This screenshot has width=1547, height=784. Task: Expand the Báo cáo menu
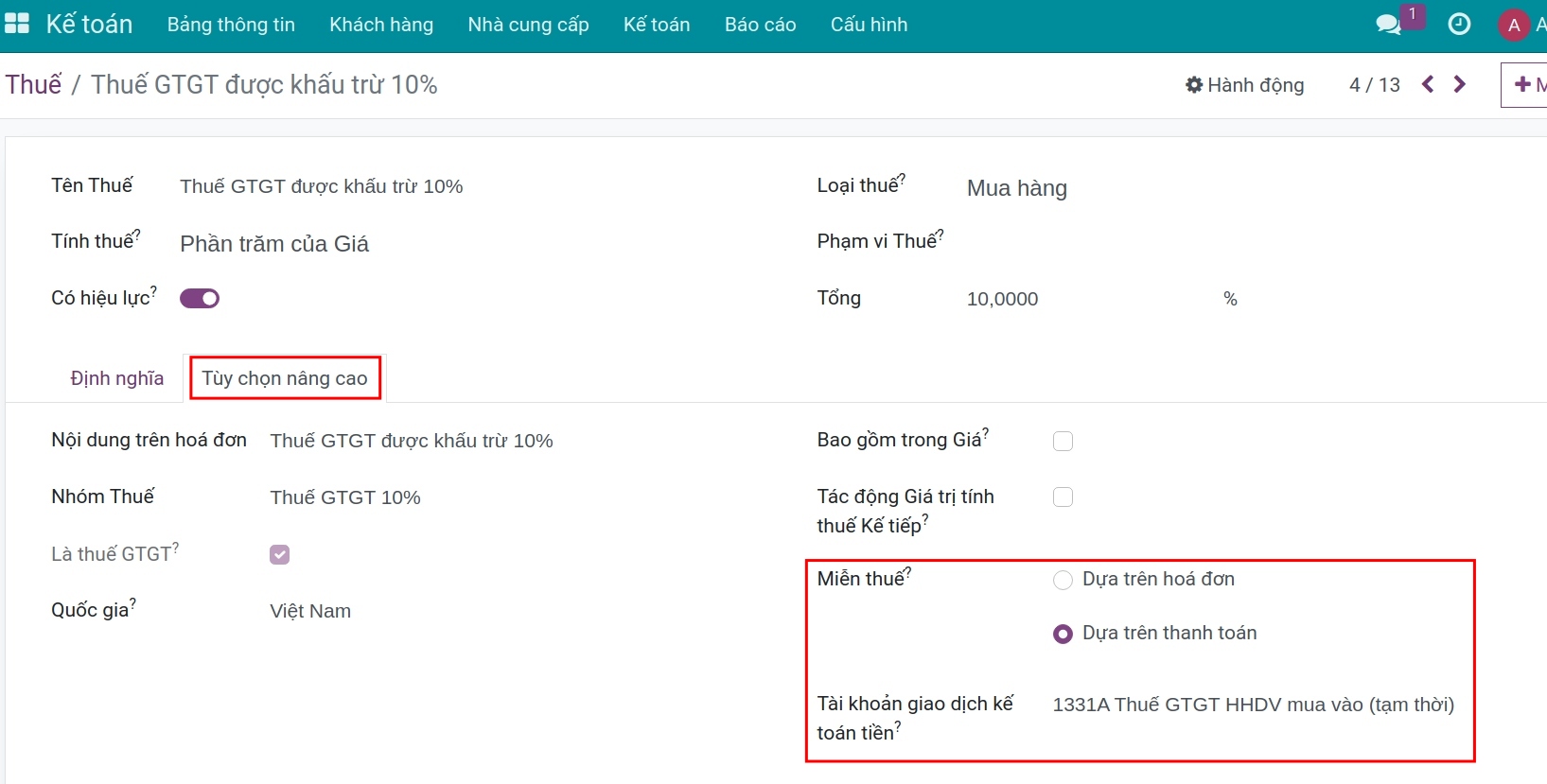[760, 25]
